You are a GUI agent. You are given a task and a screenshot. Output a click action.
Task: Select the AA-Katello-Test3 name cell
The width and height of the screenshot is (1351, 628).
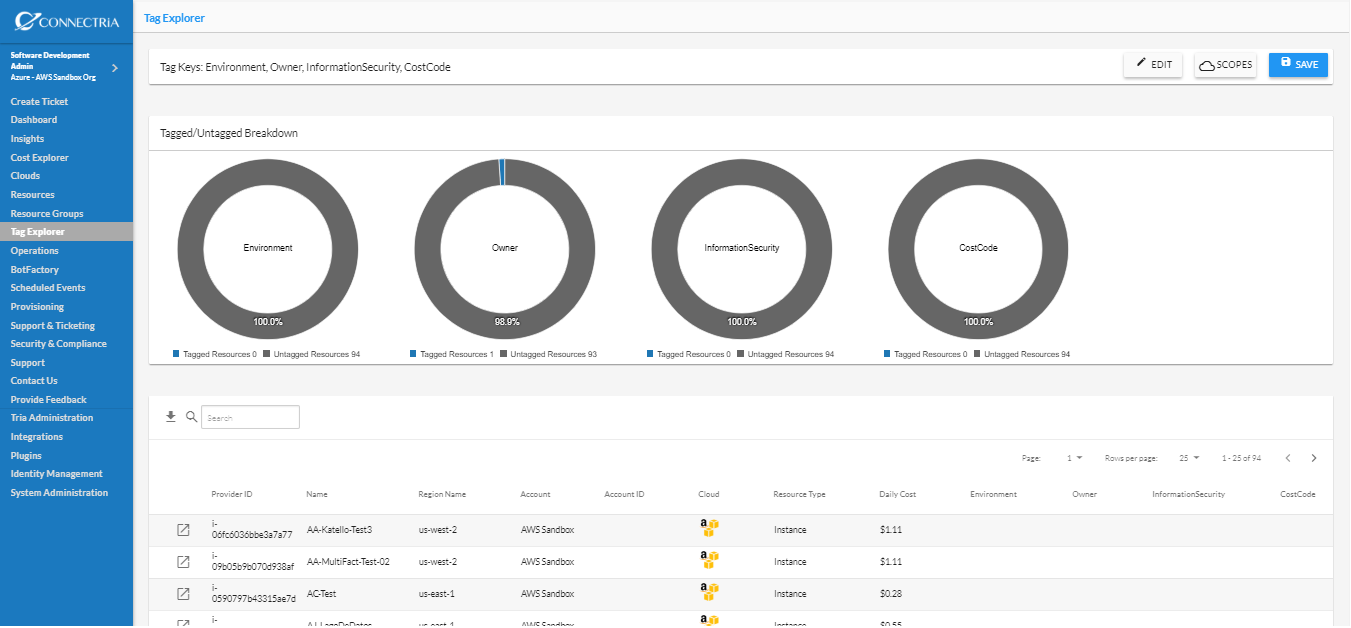click(x=339, y=529)
